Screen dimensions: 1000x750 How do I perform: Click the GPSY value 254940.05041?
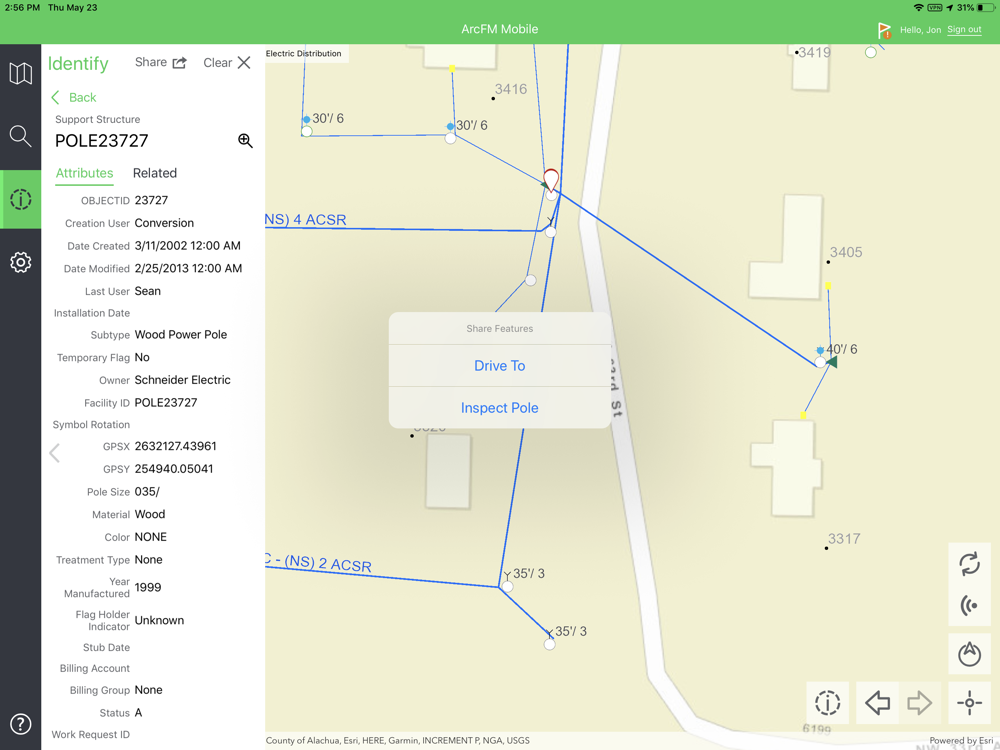173,469
